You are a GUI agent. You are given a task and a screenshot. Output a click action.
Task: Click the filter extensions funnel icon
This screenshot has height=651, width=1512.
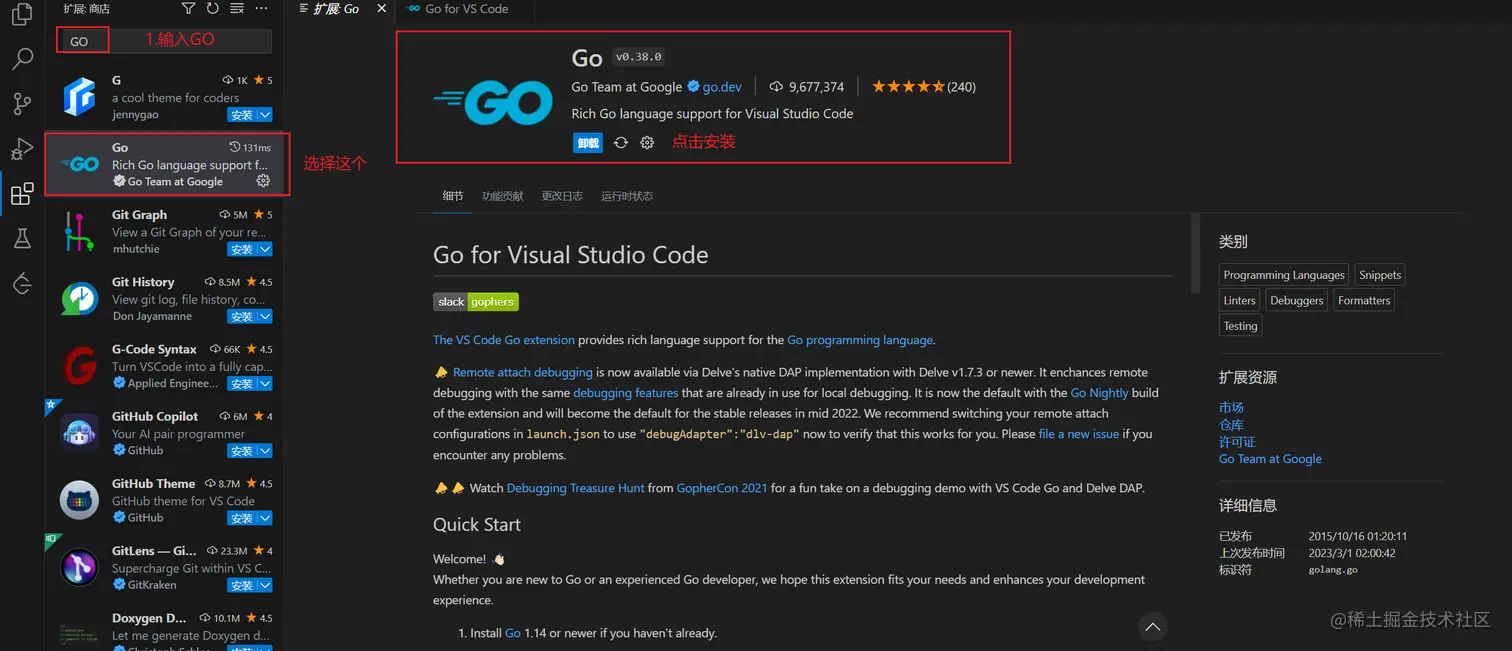[x=188, y=8]
